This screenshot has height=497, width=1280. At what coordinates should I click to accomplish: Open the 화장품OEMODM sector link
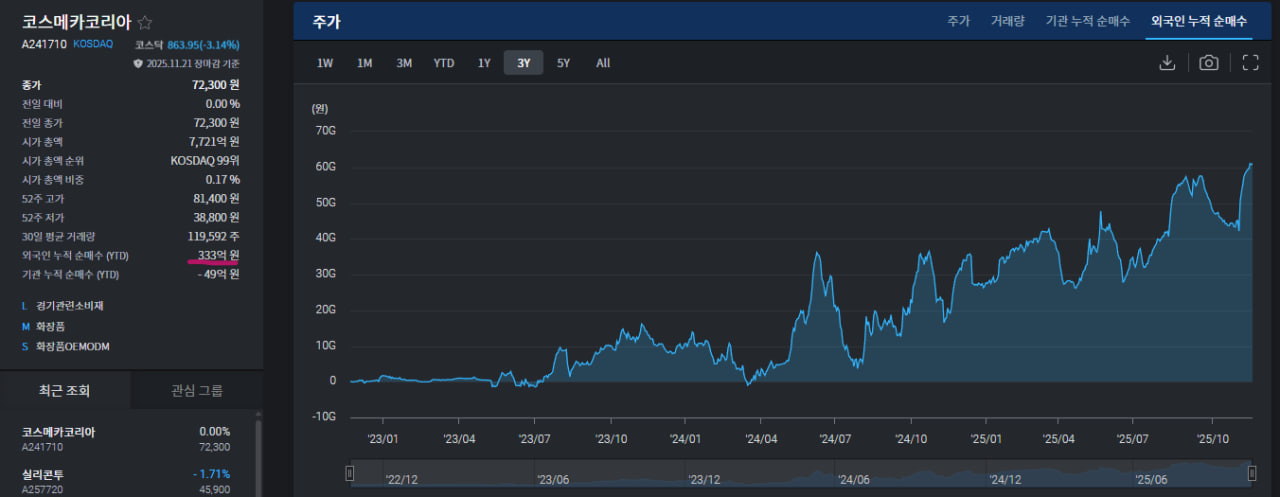(x=73, y=346)
